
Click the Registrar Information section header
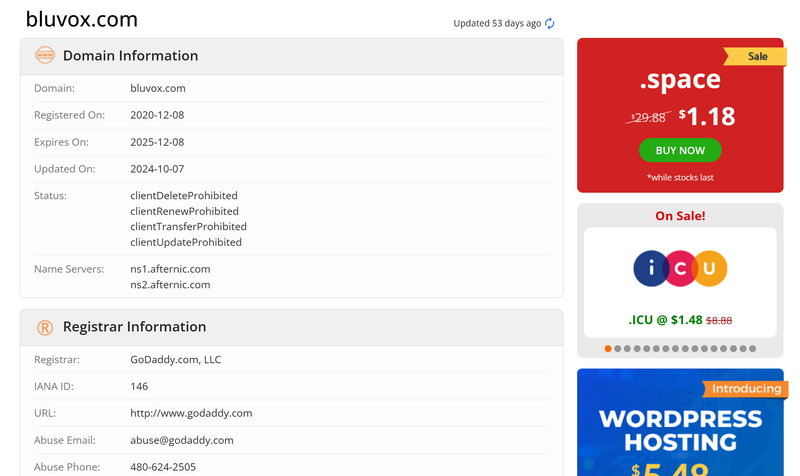(291, 328)
